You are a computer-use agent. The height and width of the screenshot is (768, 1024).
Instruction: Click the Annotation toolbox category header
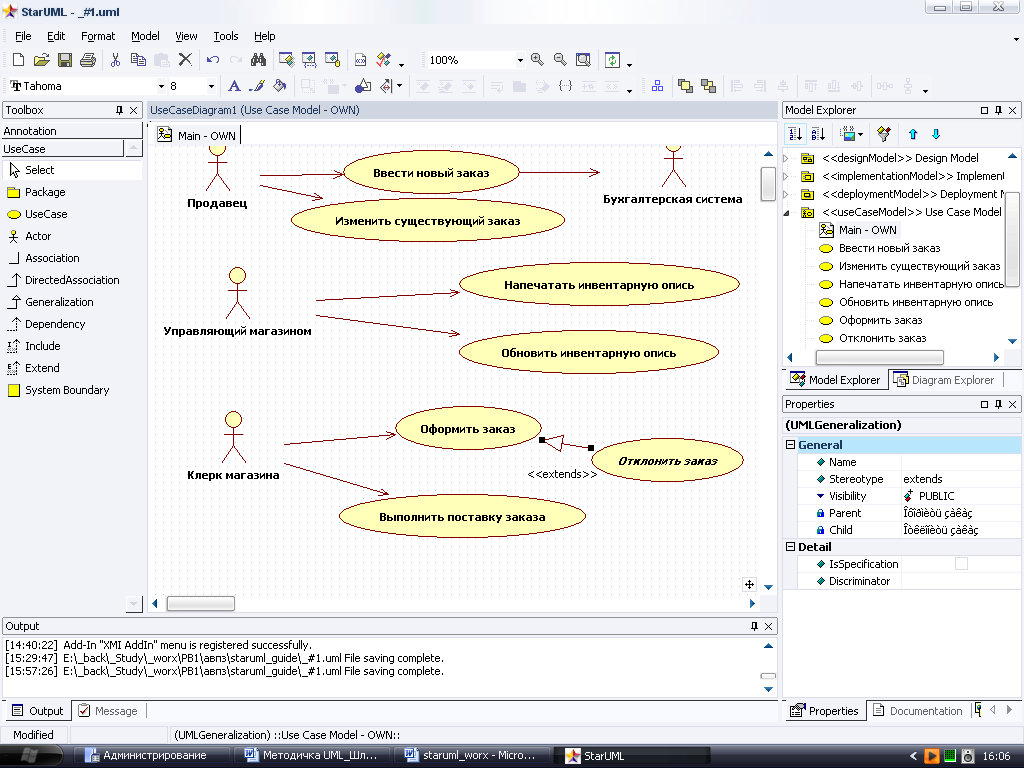[71, 131]
